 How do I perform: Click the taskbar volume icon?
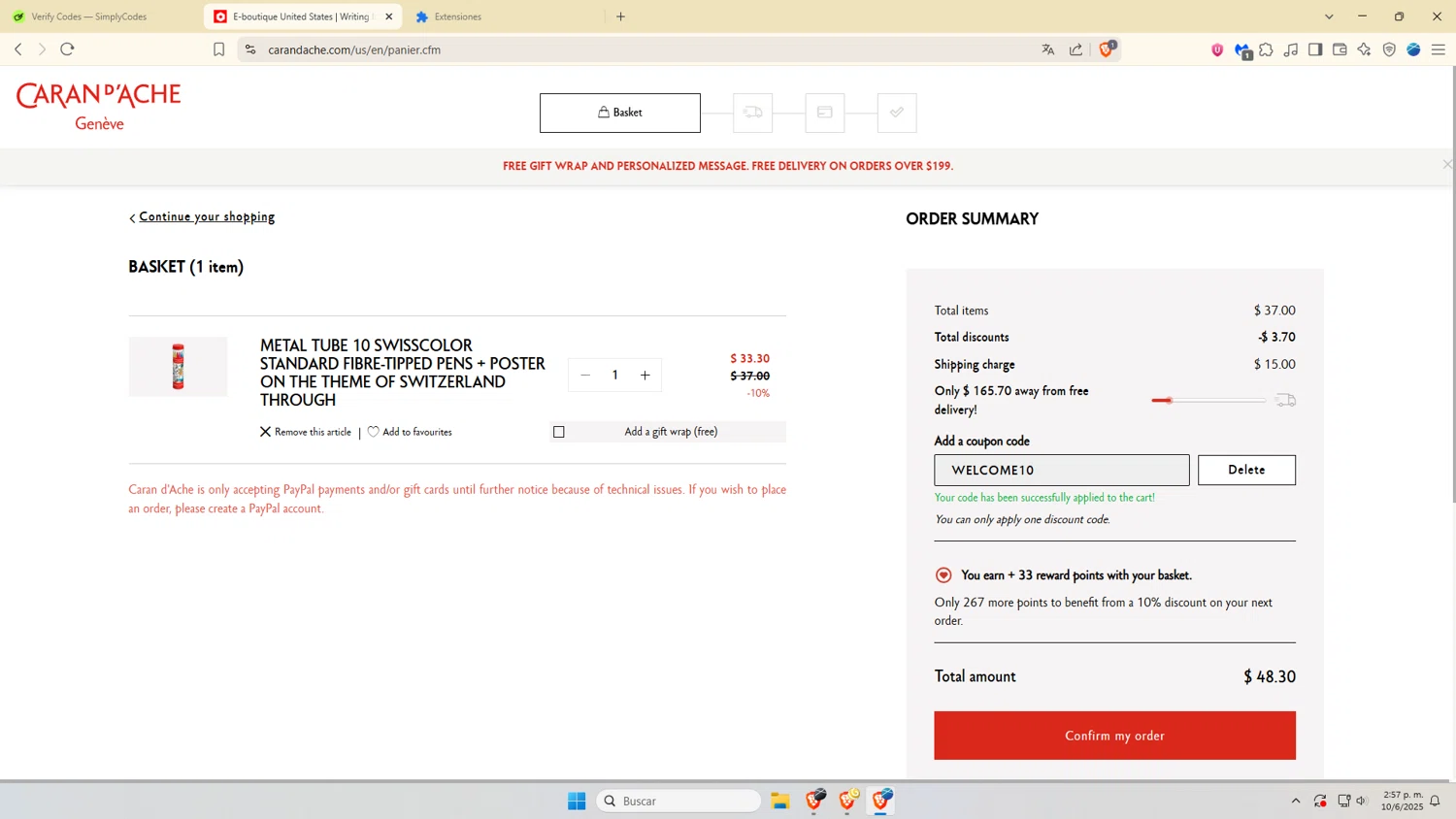pyautogui.click(x=1362, y=801)
